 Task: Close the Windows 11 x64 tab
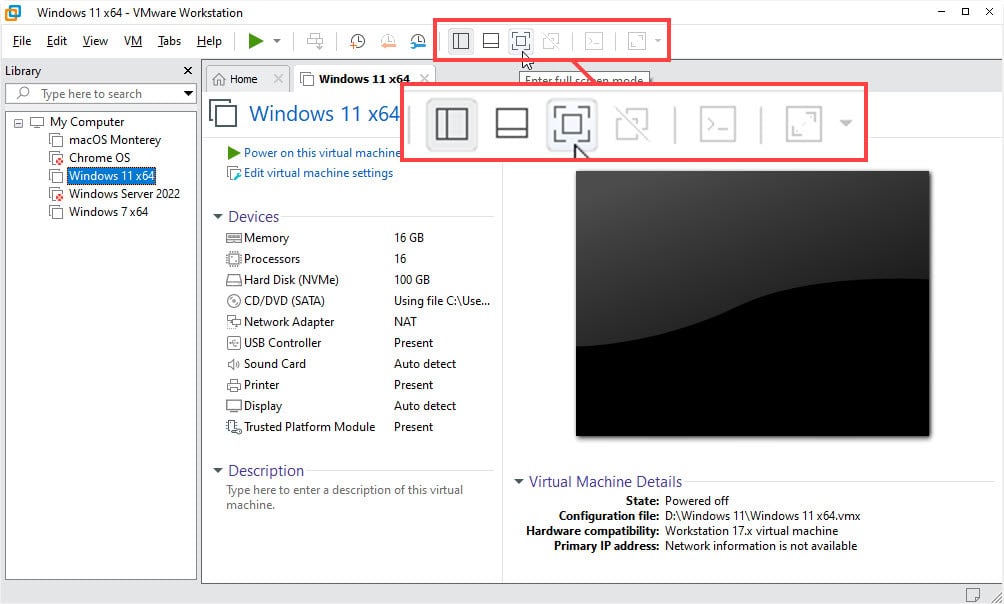click(x=425, y=79)
